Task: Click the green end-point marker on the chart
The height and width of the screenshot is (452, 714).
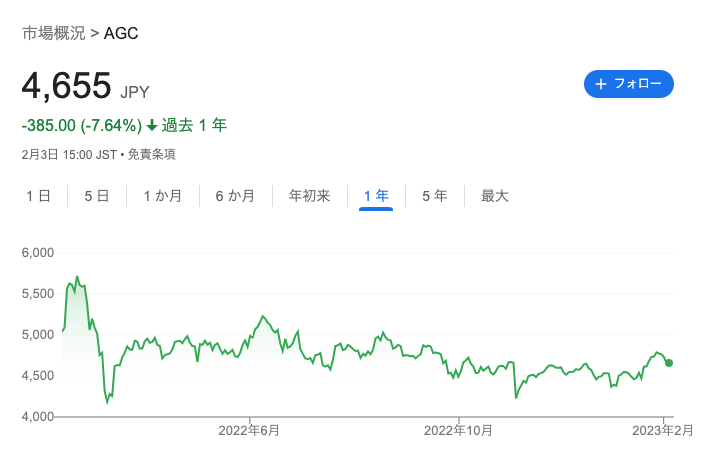Action: [668, 363]
